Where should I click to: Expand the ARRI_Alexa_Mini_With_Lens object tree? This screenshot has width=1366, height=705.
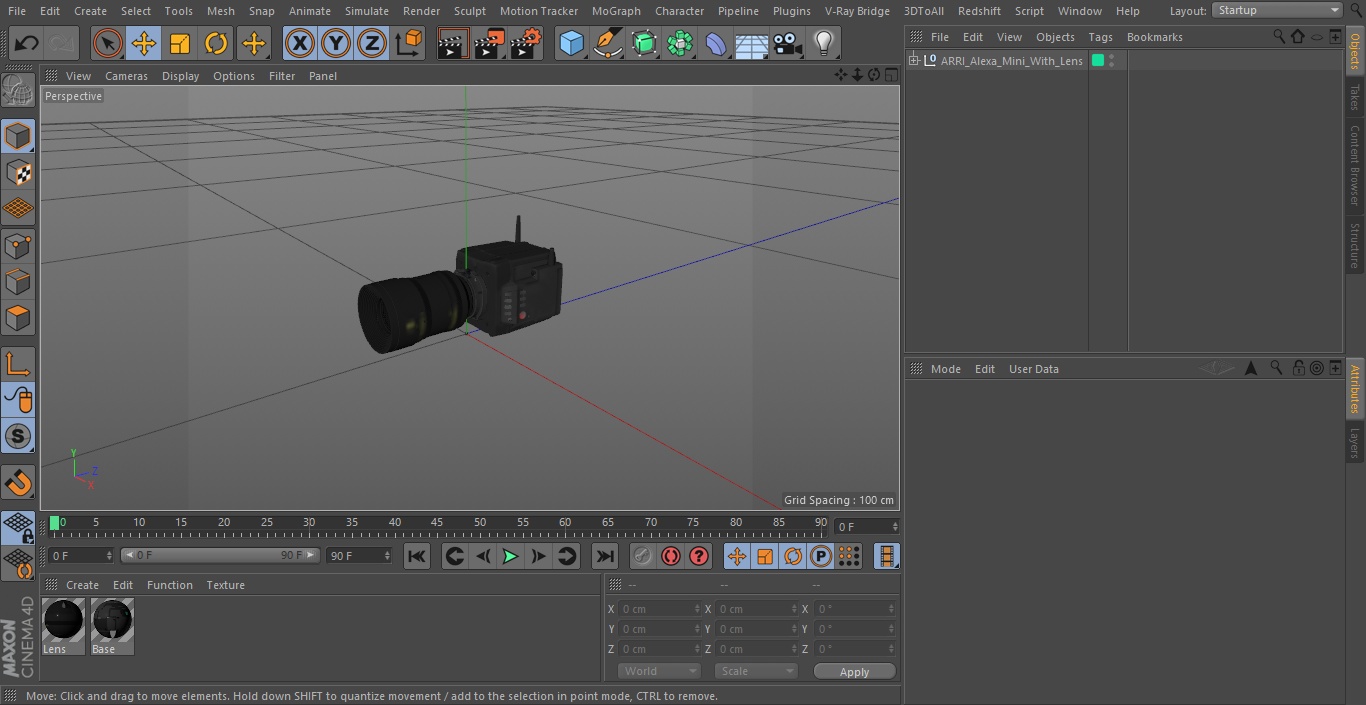[x=914, y=61]
